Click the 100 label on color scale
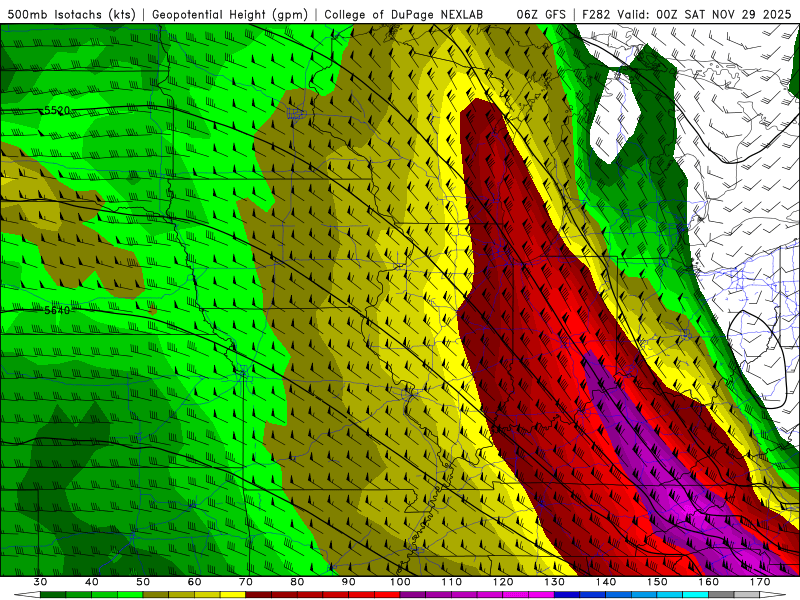 (401, 582)
